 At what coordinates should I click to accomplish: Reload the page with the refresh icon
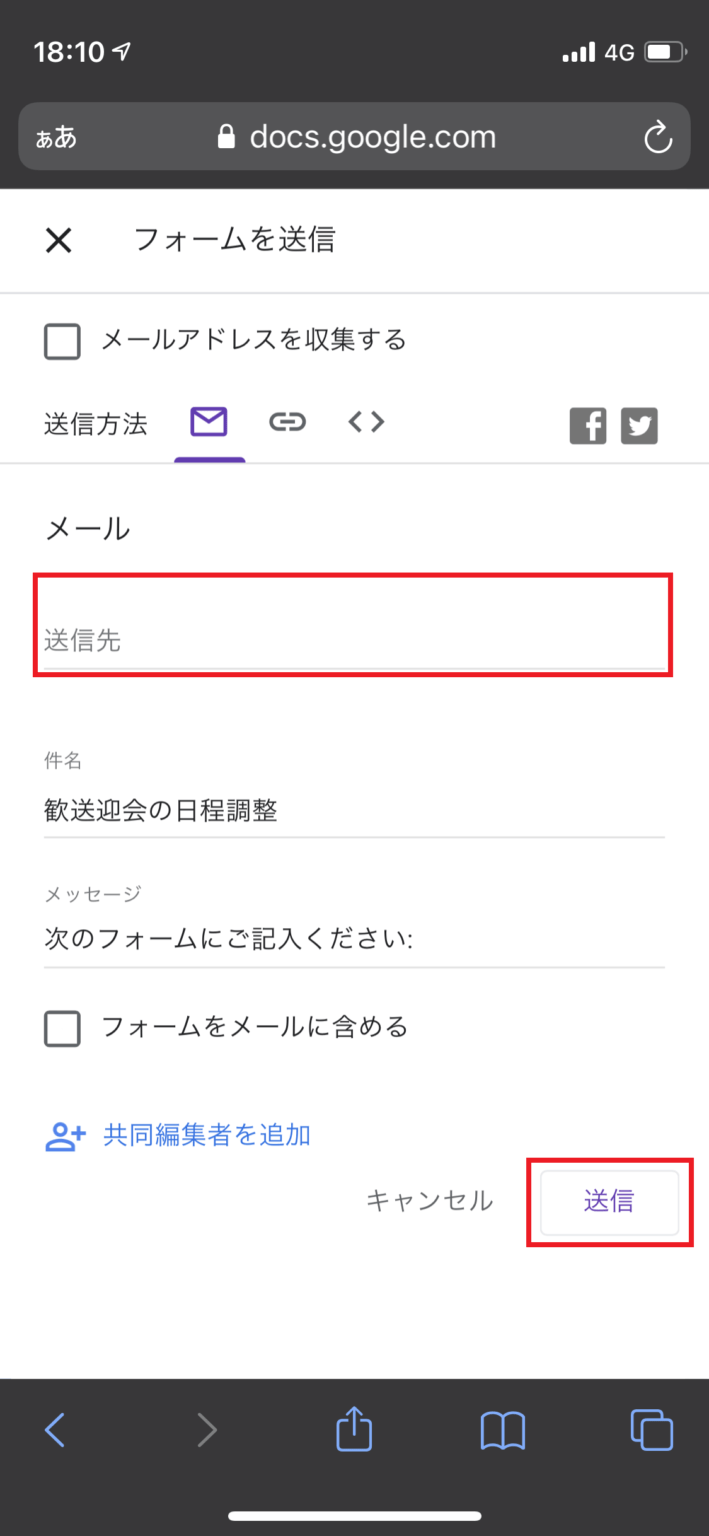[658, 137]
